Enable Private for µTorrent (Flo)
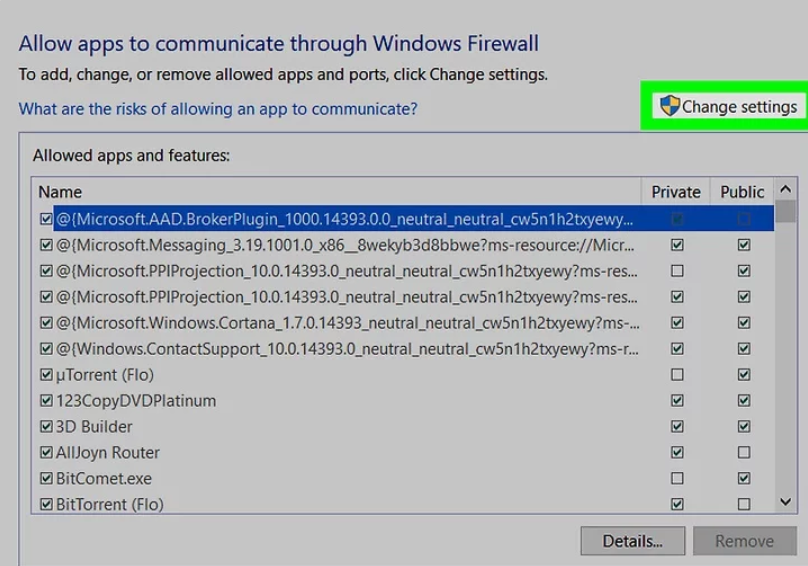The image size is (808, 566). click(x=677, y=374)
